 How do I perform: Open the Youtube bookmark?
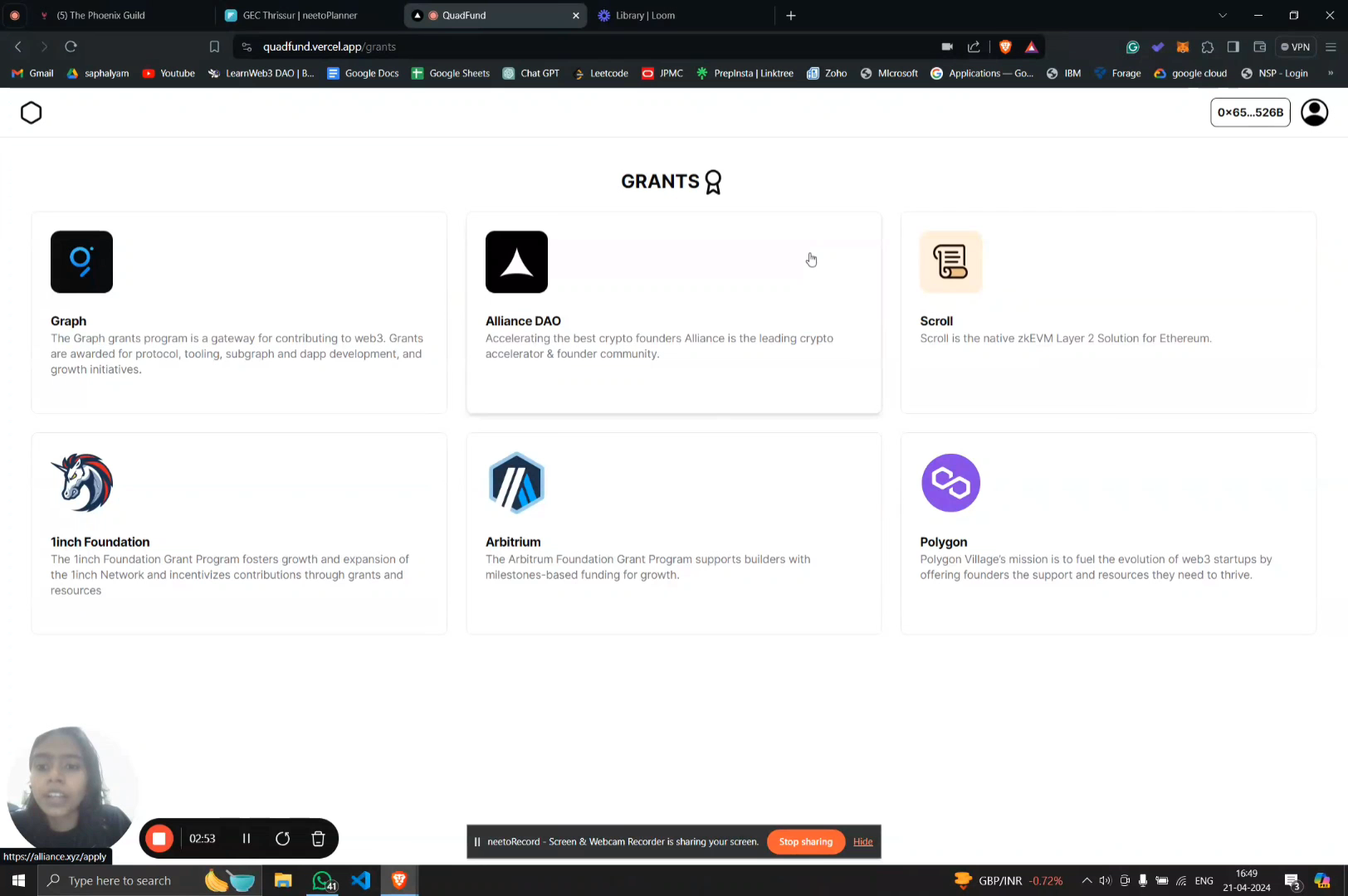pos(168,73)
